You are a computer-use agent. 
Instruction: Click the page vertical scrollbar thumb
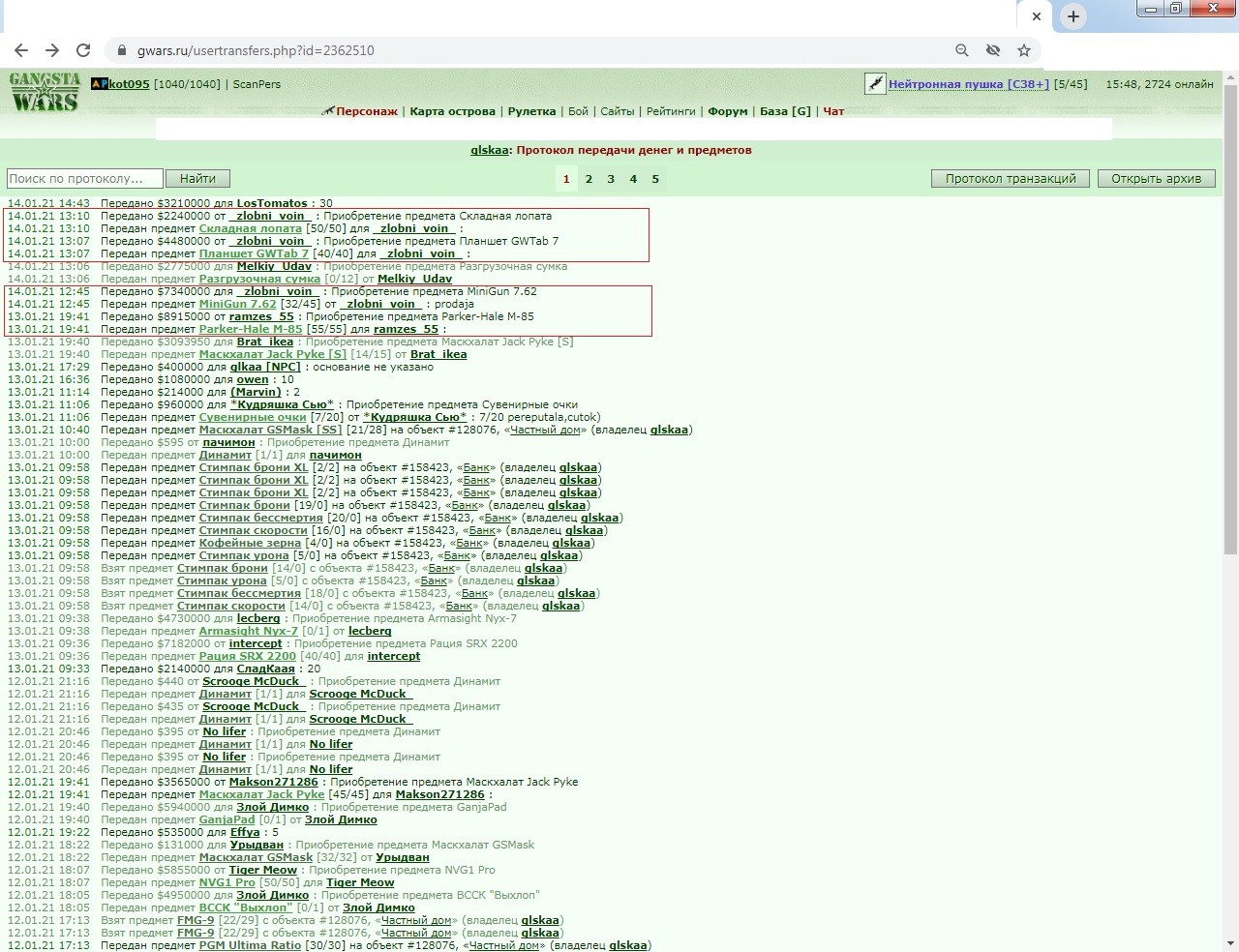(1230, 319)
